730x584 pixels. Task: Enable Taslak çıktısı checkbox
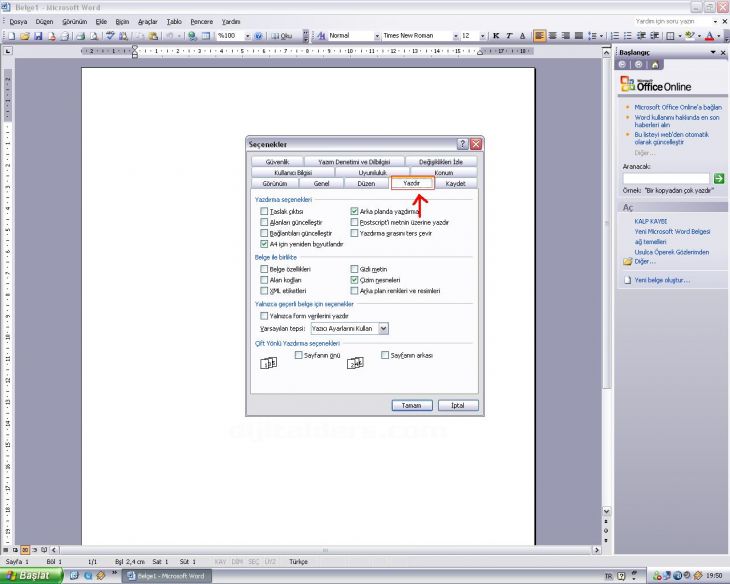coord(264,211)
